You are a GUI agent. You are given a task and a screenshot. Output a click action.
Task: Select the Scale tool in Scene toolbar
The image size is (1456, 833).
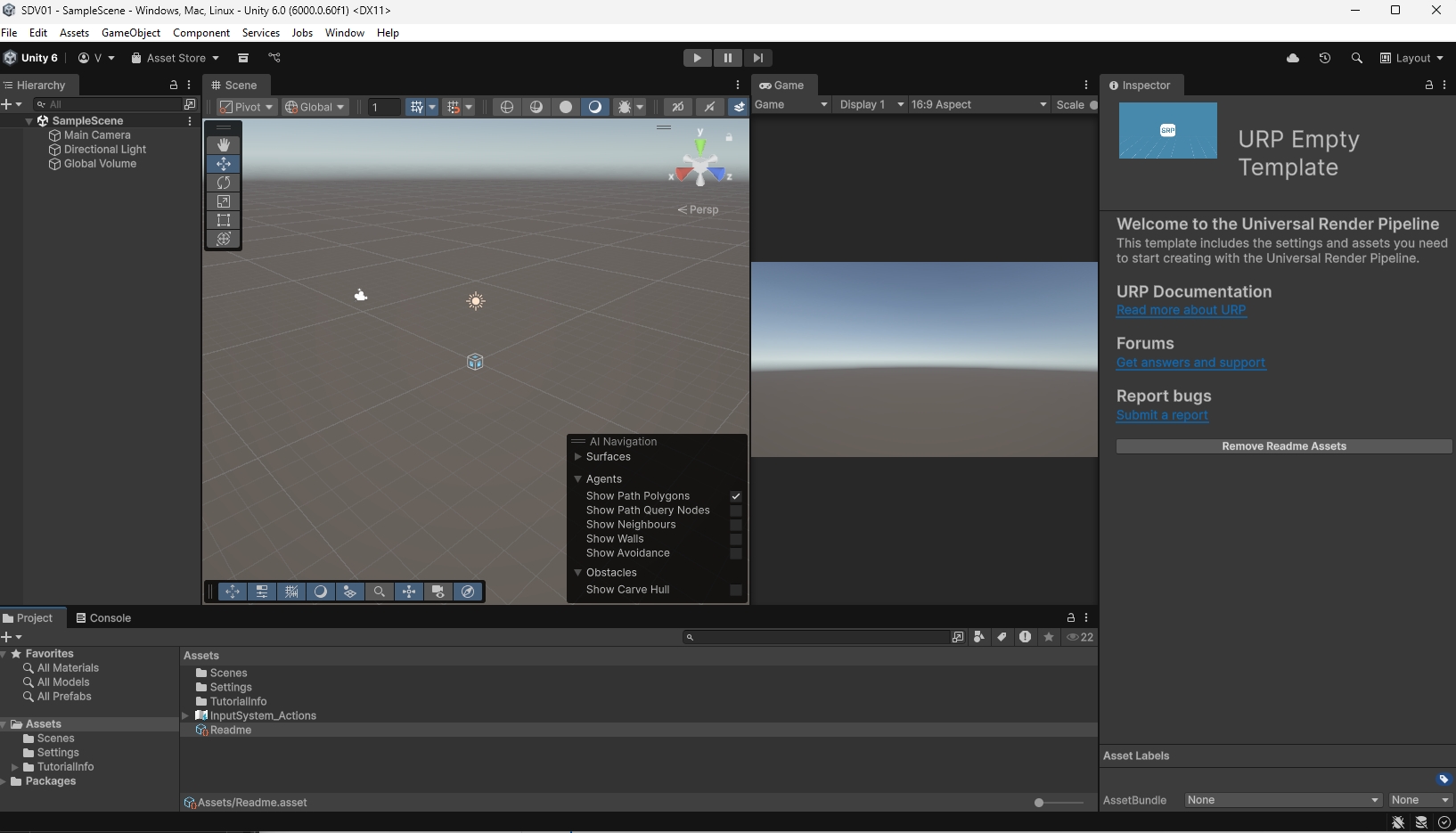(x=224, y=201)
